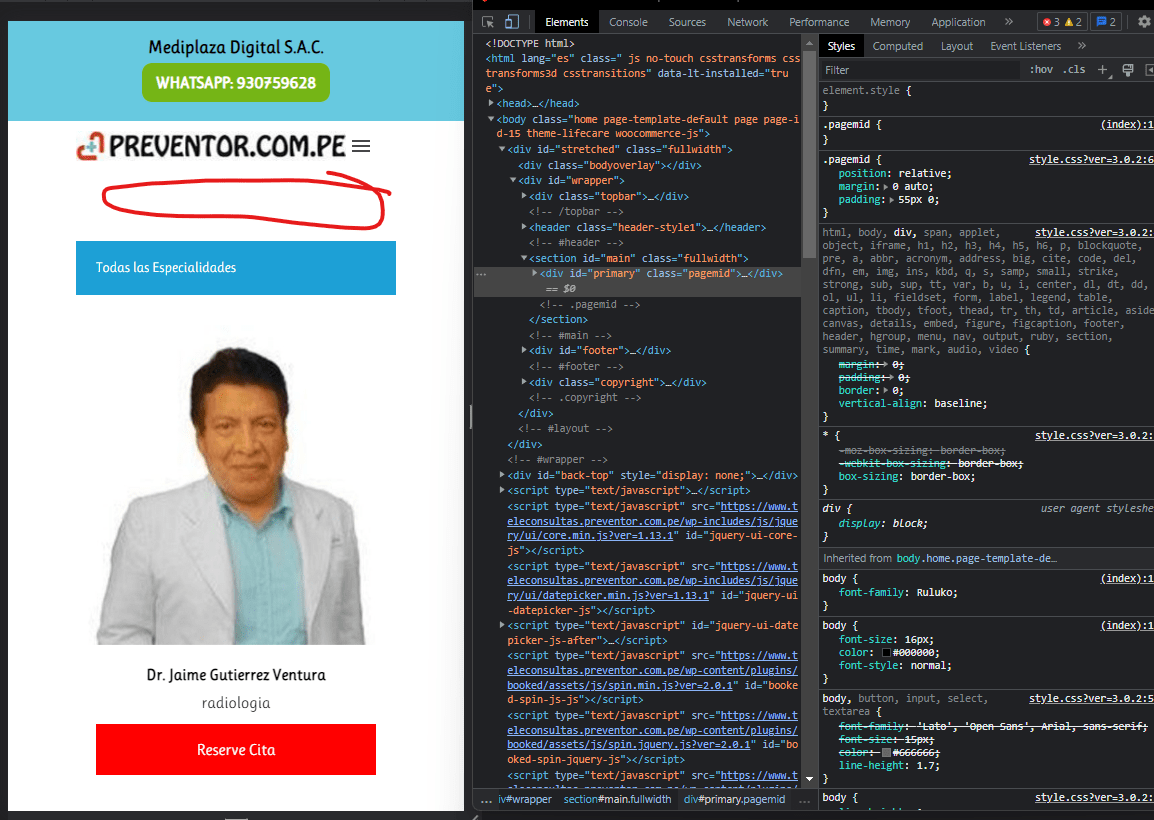The height and width of the screenshot is (820, 1154).
Task: Switch to the Elements tab
Action: point(567,22)
